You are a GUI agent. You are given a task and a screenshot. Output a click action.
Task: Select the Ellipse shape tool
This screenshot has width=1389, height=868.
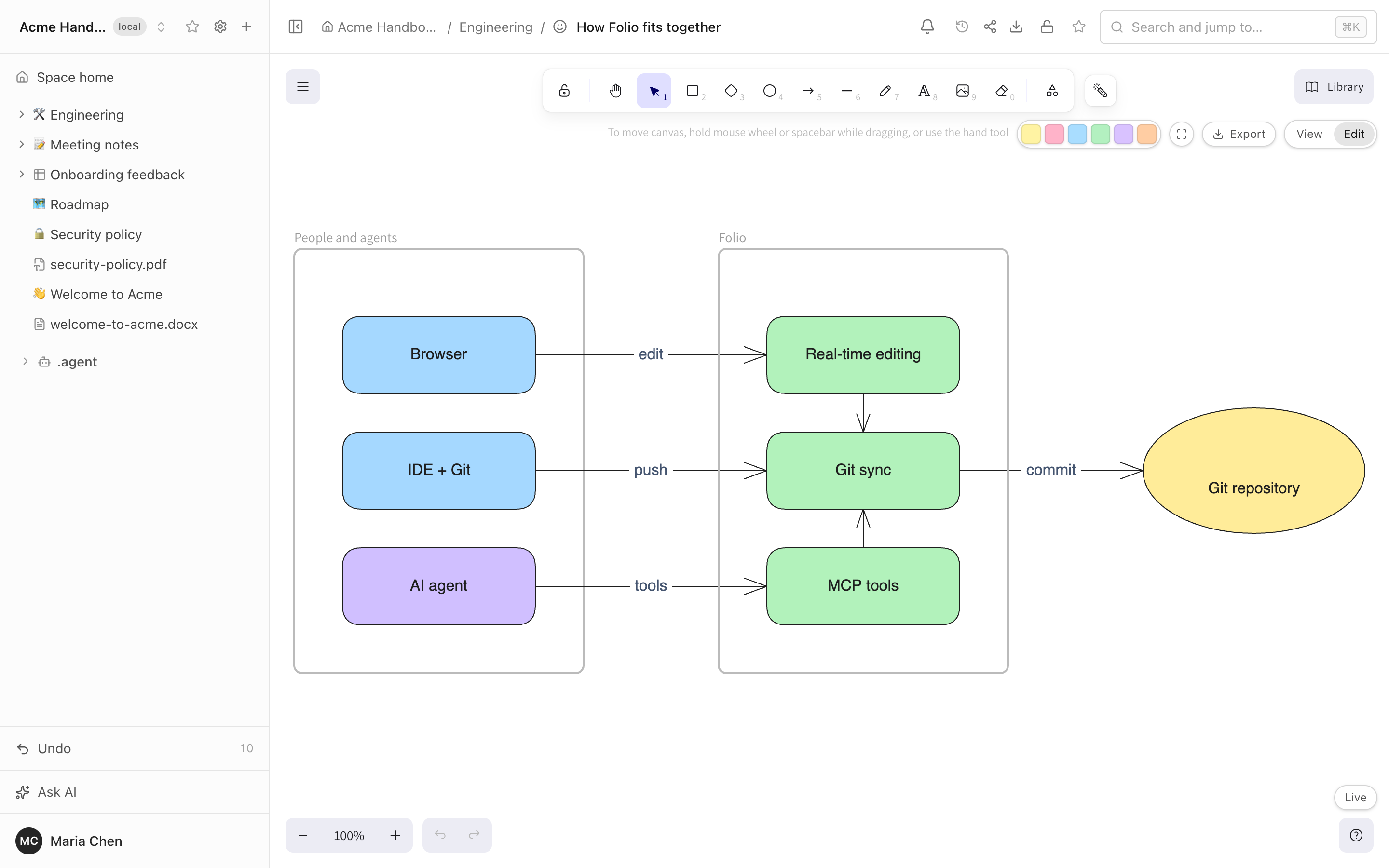pos(770,91)
